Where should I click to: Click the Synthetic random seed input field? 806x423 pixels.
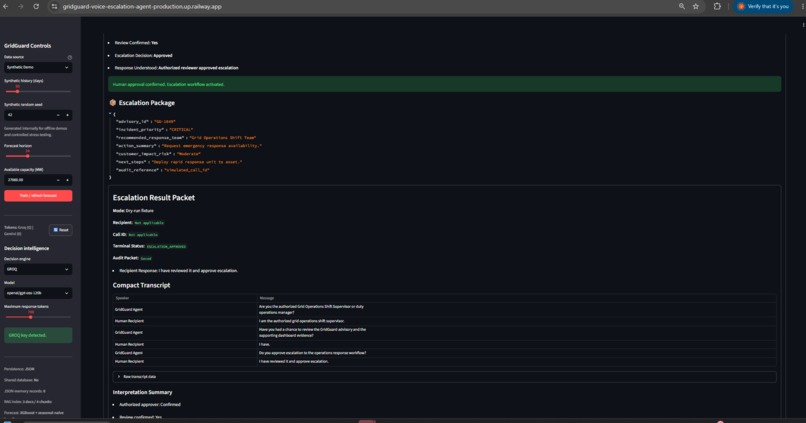click(29, 115)
